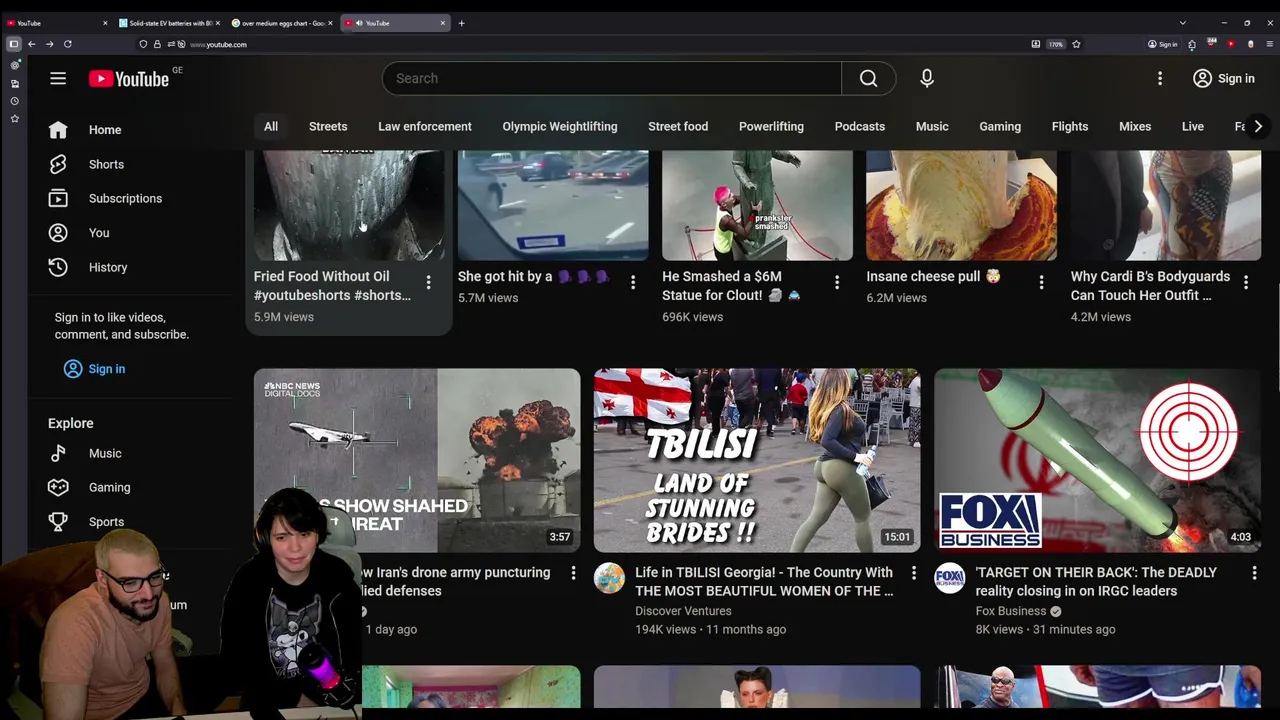Image resolution: width=1280 pixels, height=720 pixels.
Task: Open the bookmarks star in browser sidebar
Action: click(x=14, y=118)
